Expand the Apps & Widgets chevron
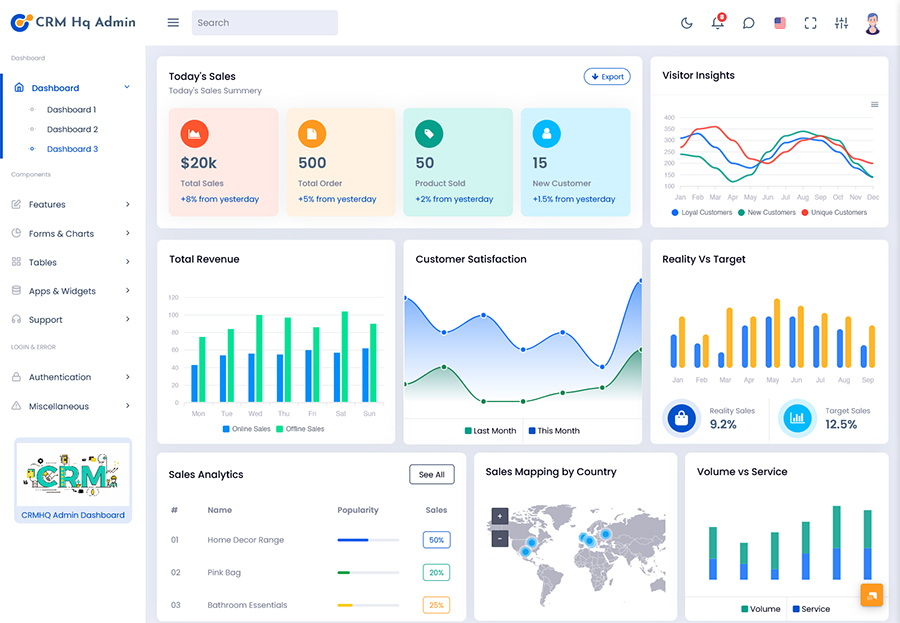The image size is (900, 623). coord(127,291)
